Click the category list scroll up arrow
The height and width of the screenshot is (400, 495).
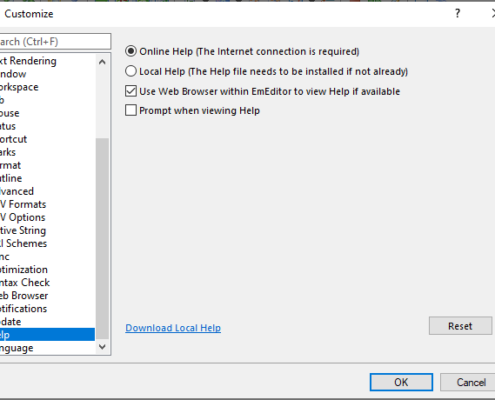102,62
